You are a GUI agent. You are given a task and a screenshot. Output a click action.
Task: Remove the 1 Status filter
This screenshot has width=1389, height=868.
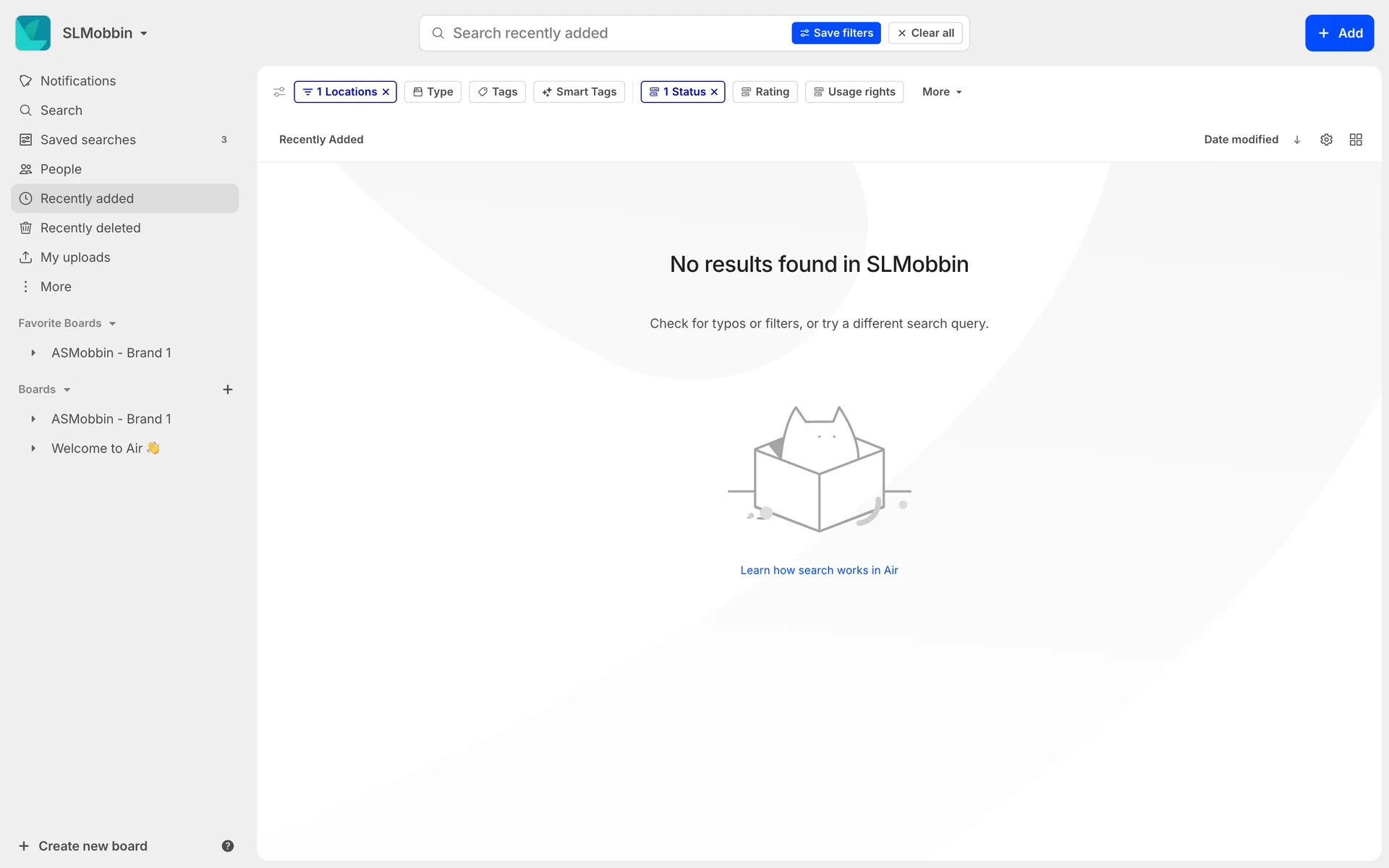[x=715, y=92]
